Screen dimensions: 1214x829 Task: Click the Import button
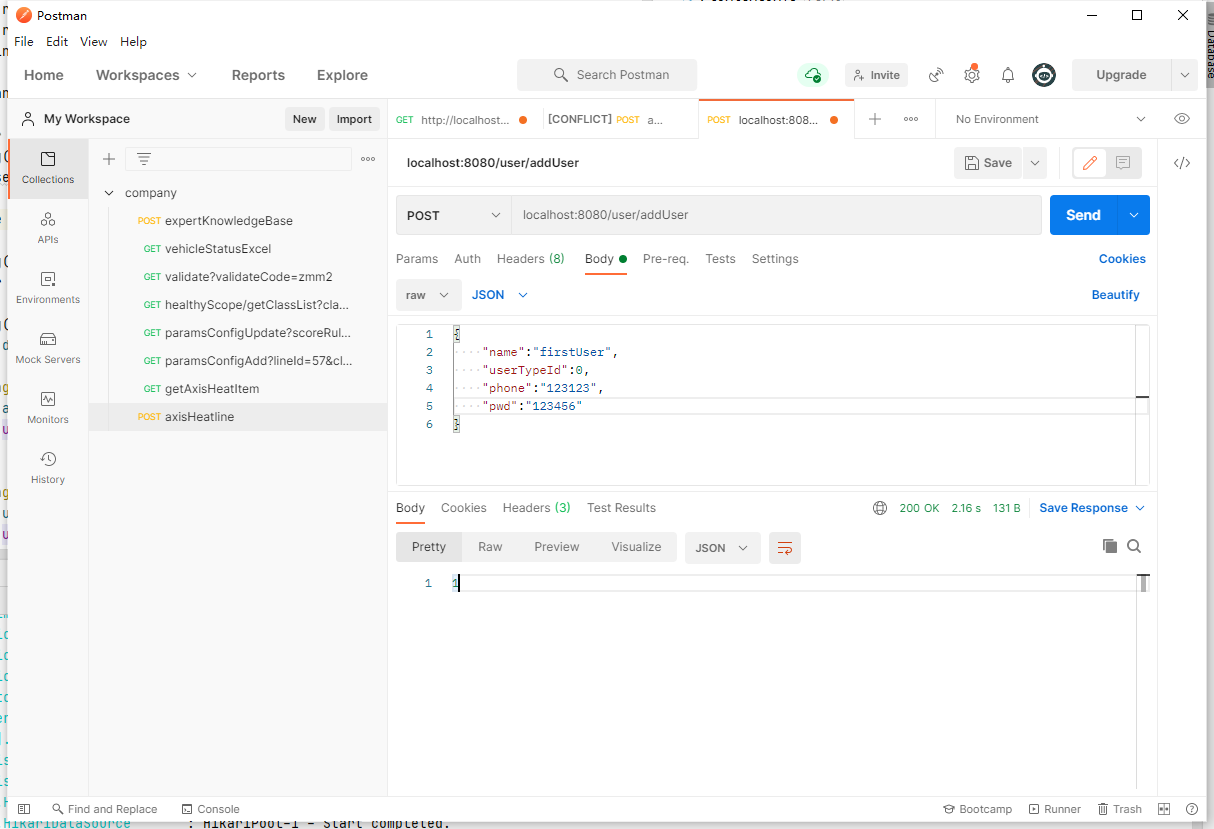(x=354, y=119)
